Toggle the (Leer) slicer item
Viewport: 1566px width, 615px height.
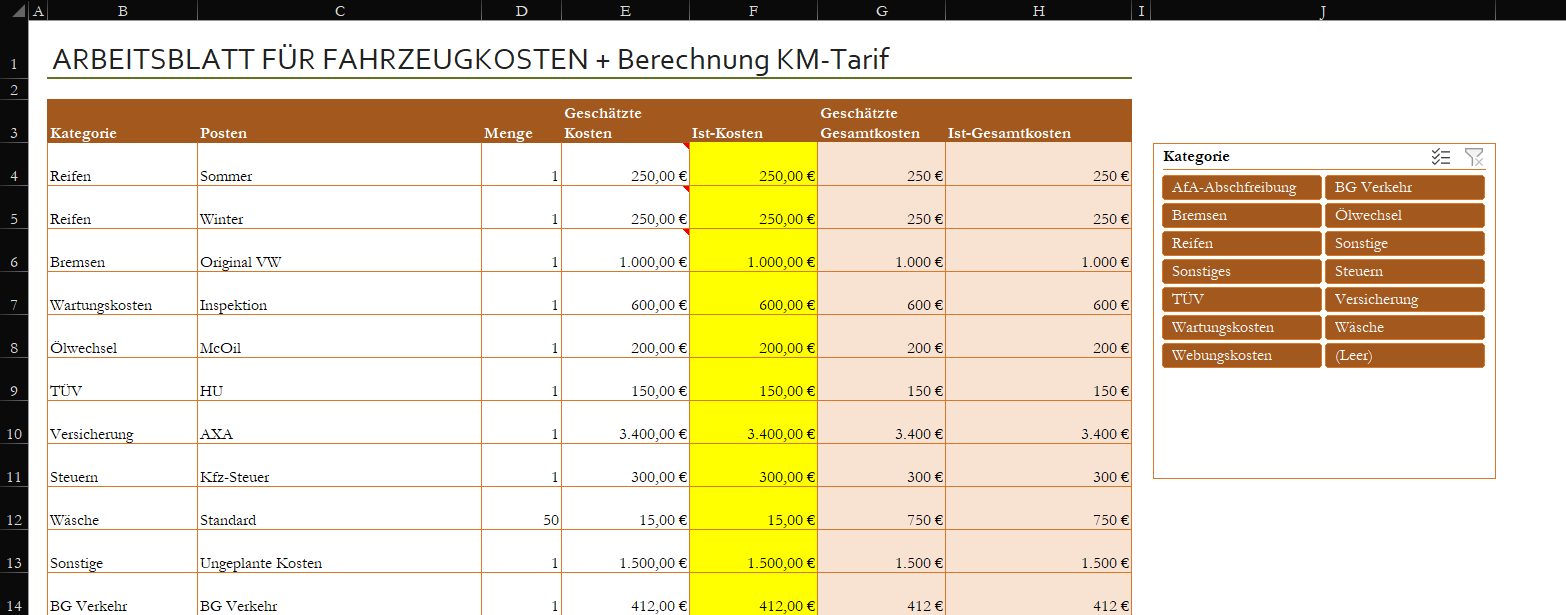pos(1404,356)
